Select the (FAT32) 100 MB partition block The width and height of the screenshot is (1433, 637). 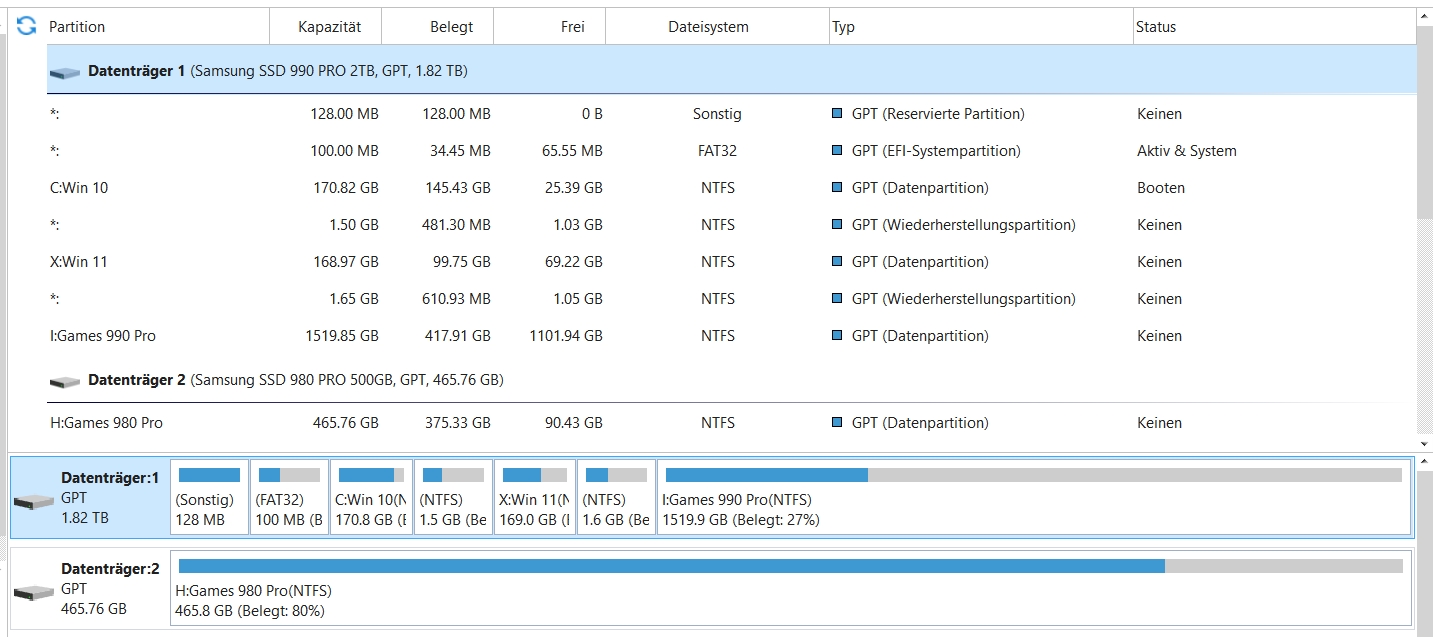pos(289,497)
